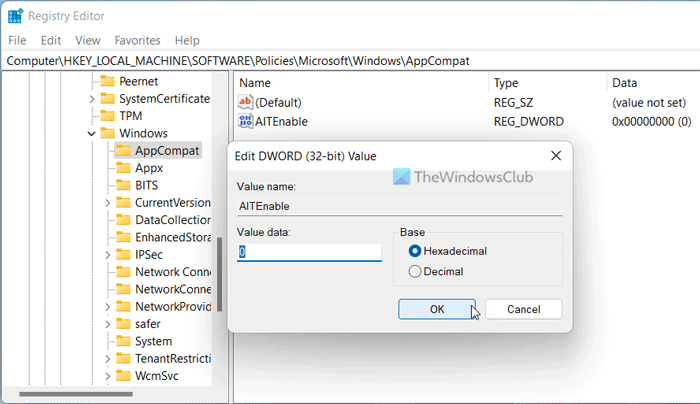
Task: Click the IPSec folder icon
Action: coord(124,254)
